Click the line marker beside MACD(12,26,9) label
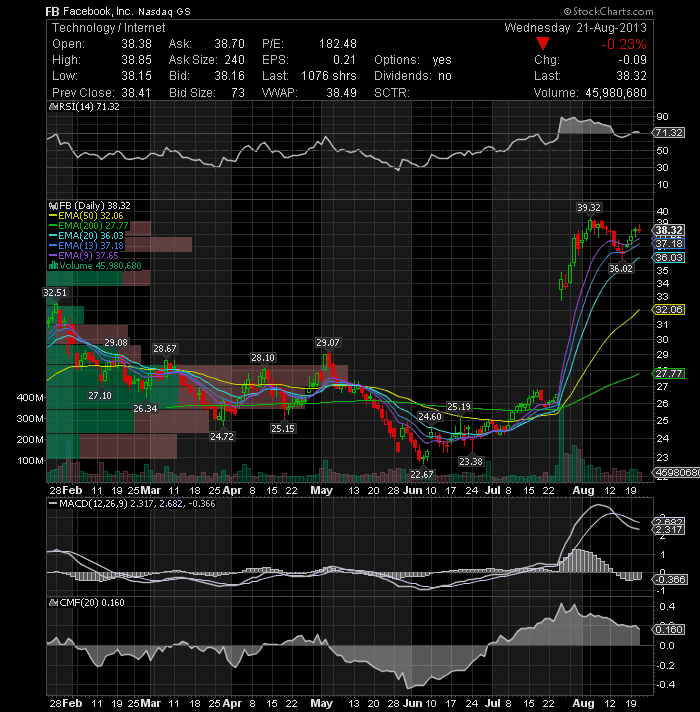 coord(53,504)
